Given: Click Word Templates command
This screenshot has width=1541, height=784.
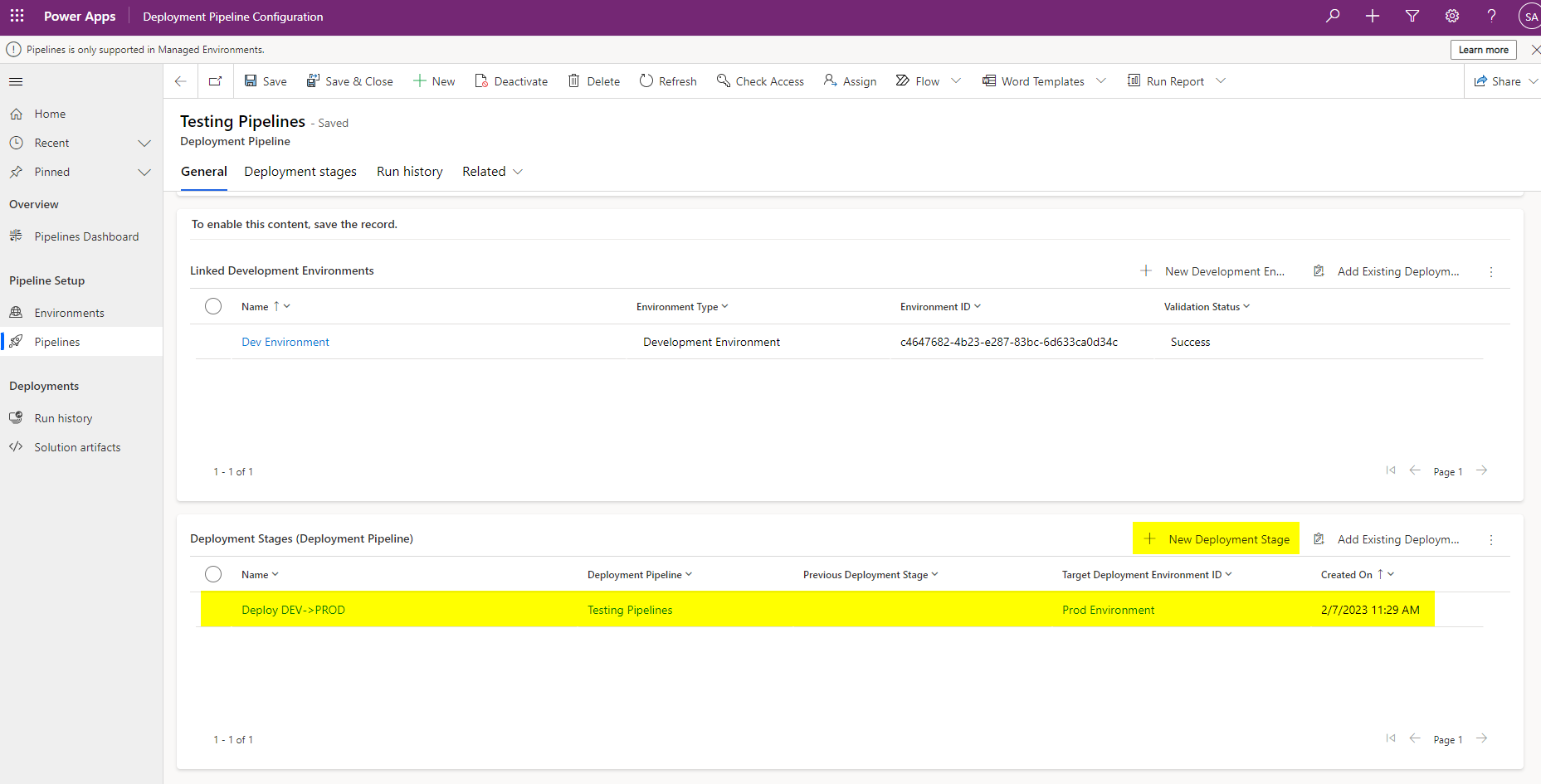Looking at the screenshot, I should tap(1033, 81).
